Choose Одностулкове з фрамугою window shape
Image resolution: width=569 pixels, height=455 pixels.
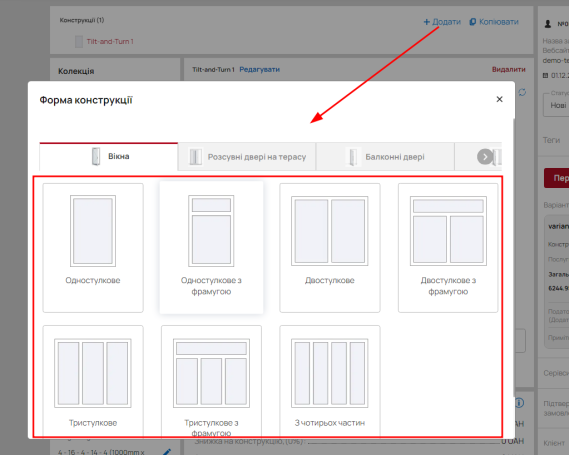pyautogui.click(x=211, y=247)
